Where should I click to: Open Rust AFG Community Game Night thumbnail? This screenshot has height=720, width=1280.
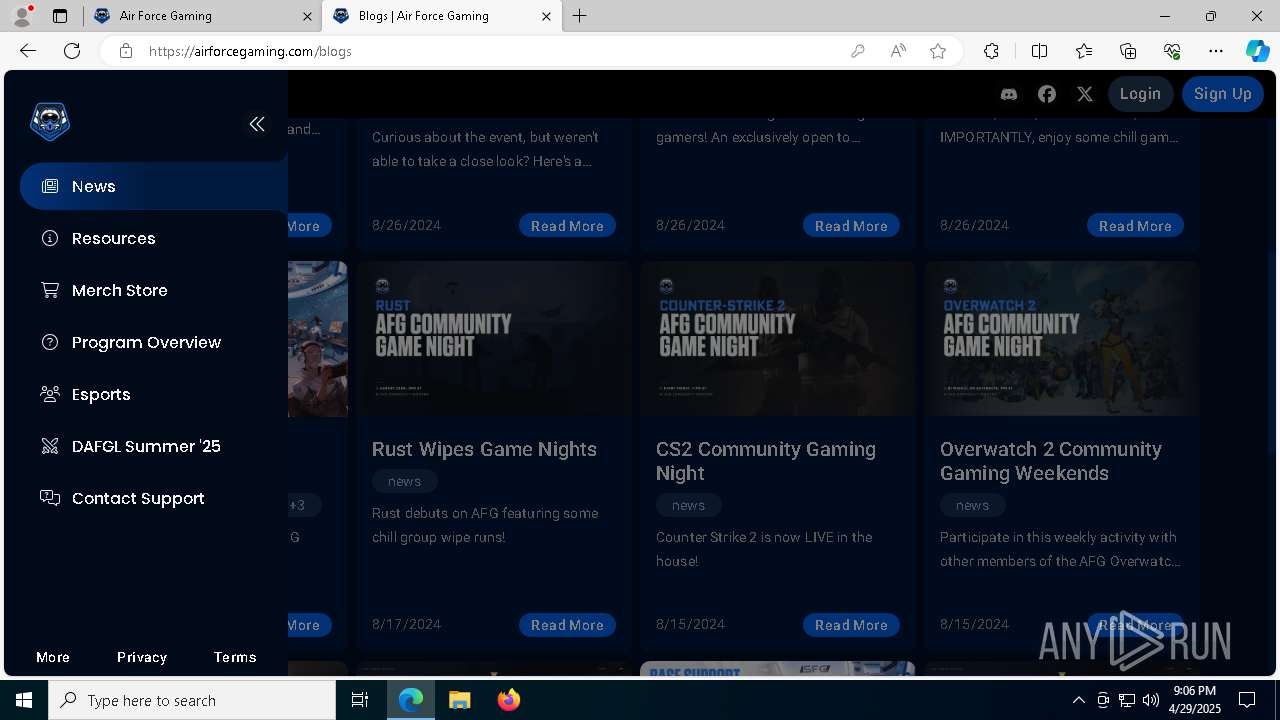point(494,339)
